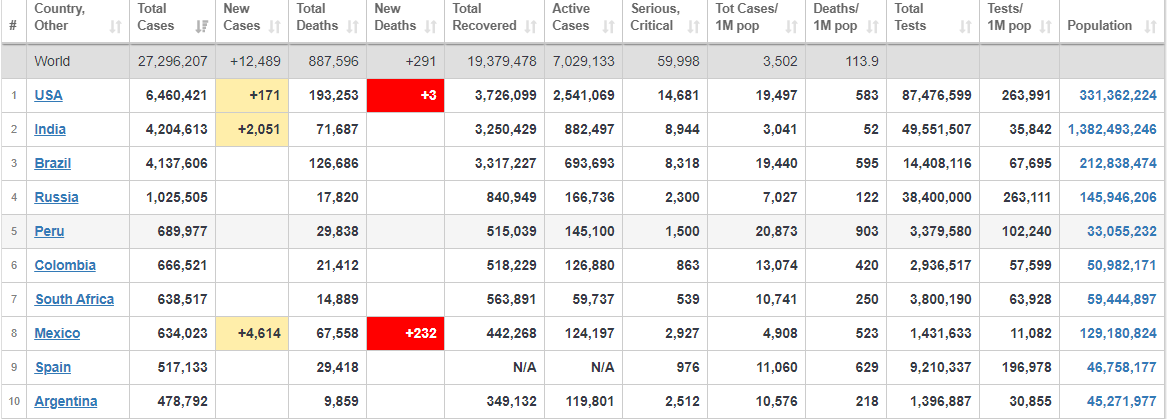Click World deaths per million 113.9
The height and width of the screenshot is (419, 1167).
pyautogui.click(x=862, y=61)
